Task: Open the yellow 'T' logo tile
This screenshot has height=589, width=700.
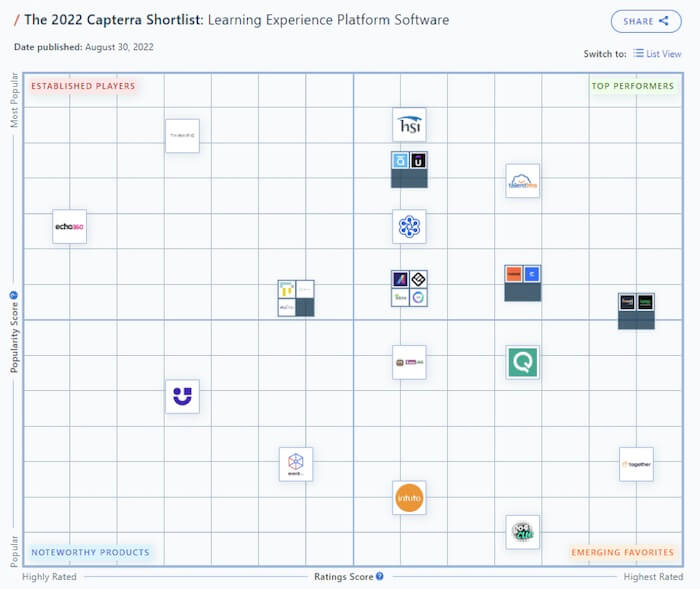Action: [x=287, y=289]
